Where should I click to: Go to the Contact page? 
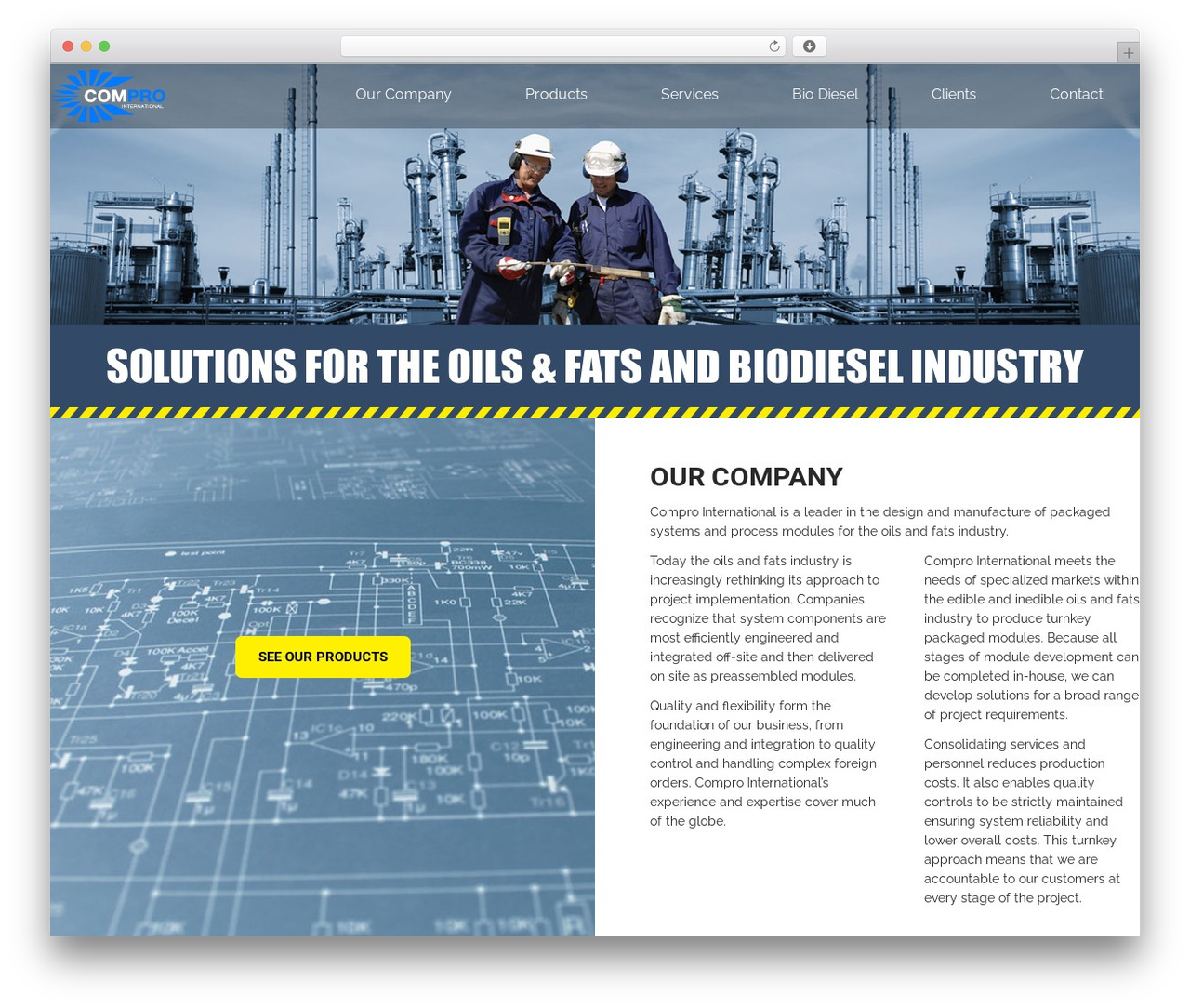(x=1076, y=94)
